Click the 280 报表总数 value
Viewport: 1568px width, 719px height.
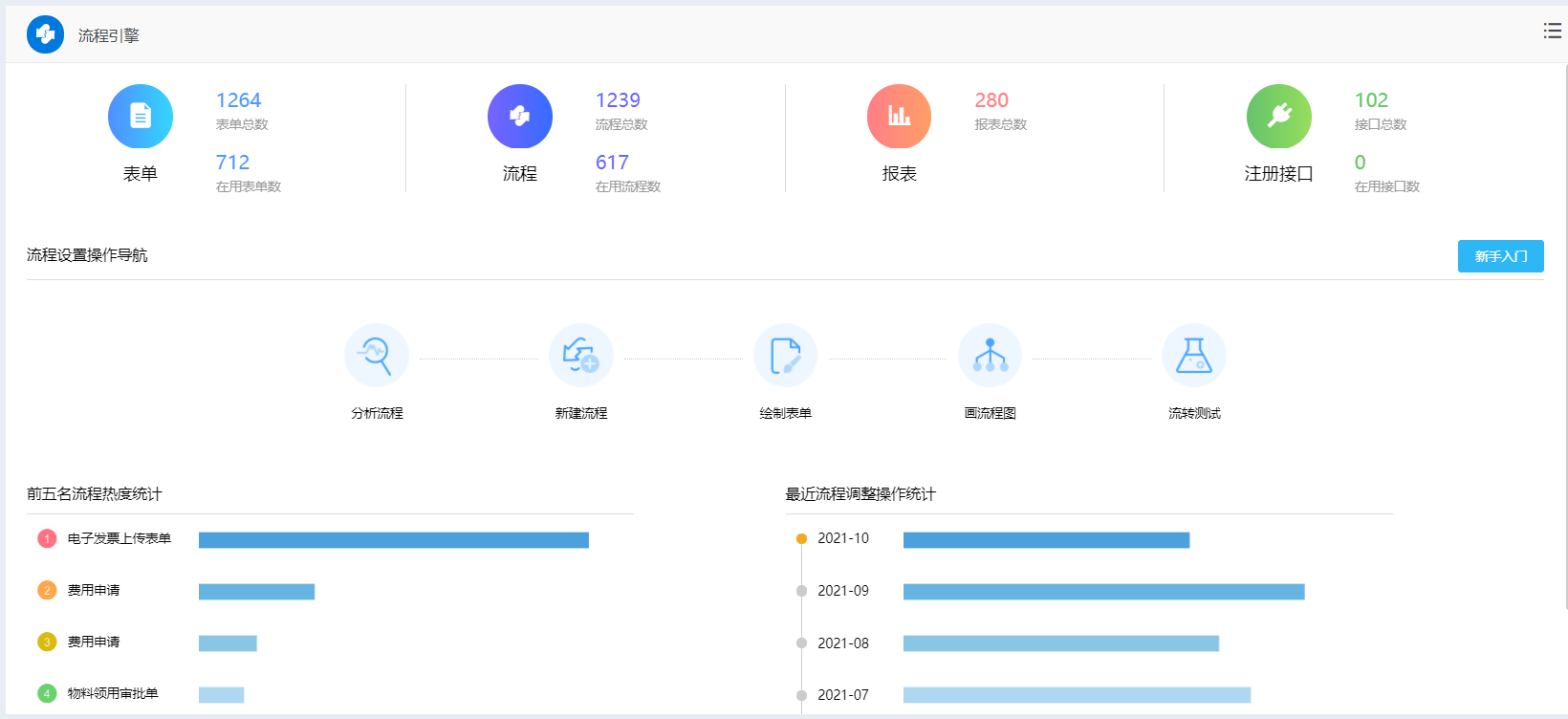992,100
